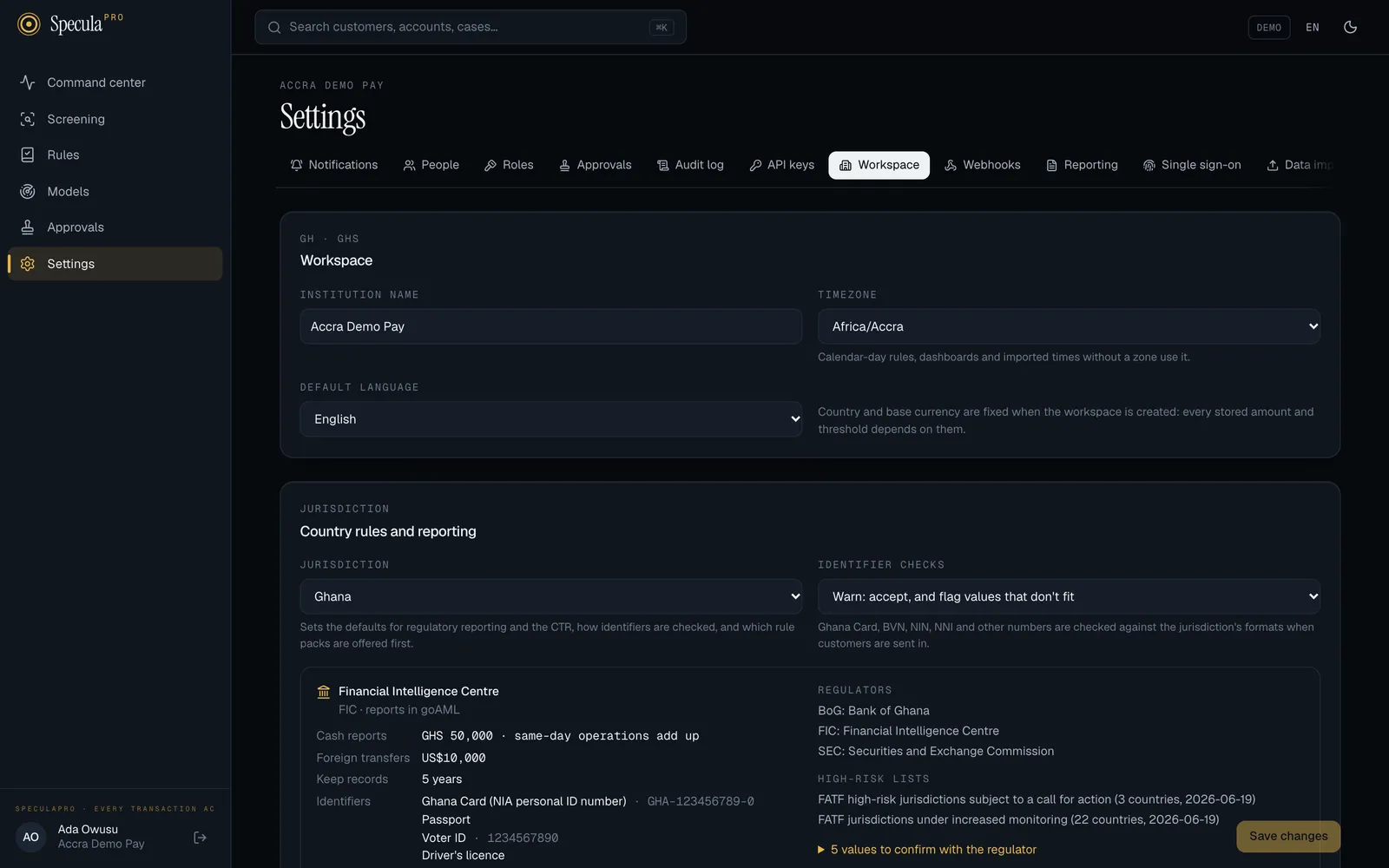Click the Notifications tab bell icon
Viewport: 1389px width, 868px height.
pos(297,165)
